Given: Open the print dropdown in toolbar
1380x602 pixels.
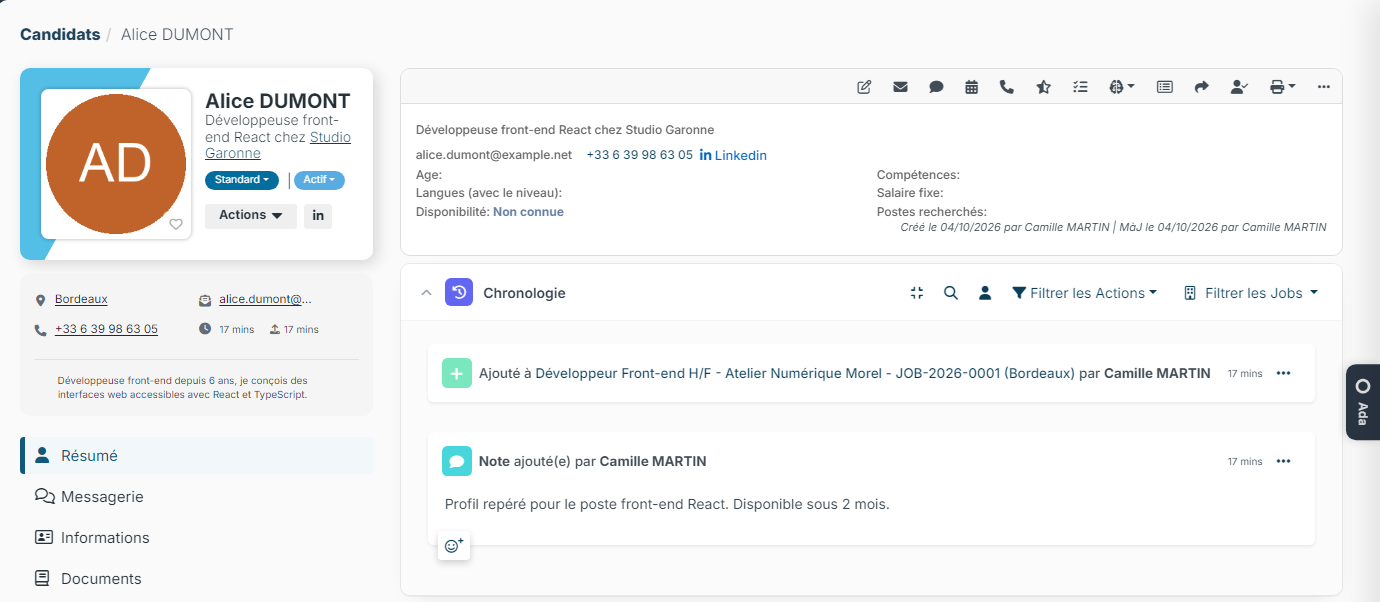Looking at the screenshot, I should tap(1282, 87).
